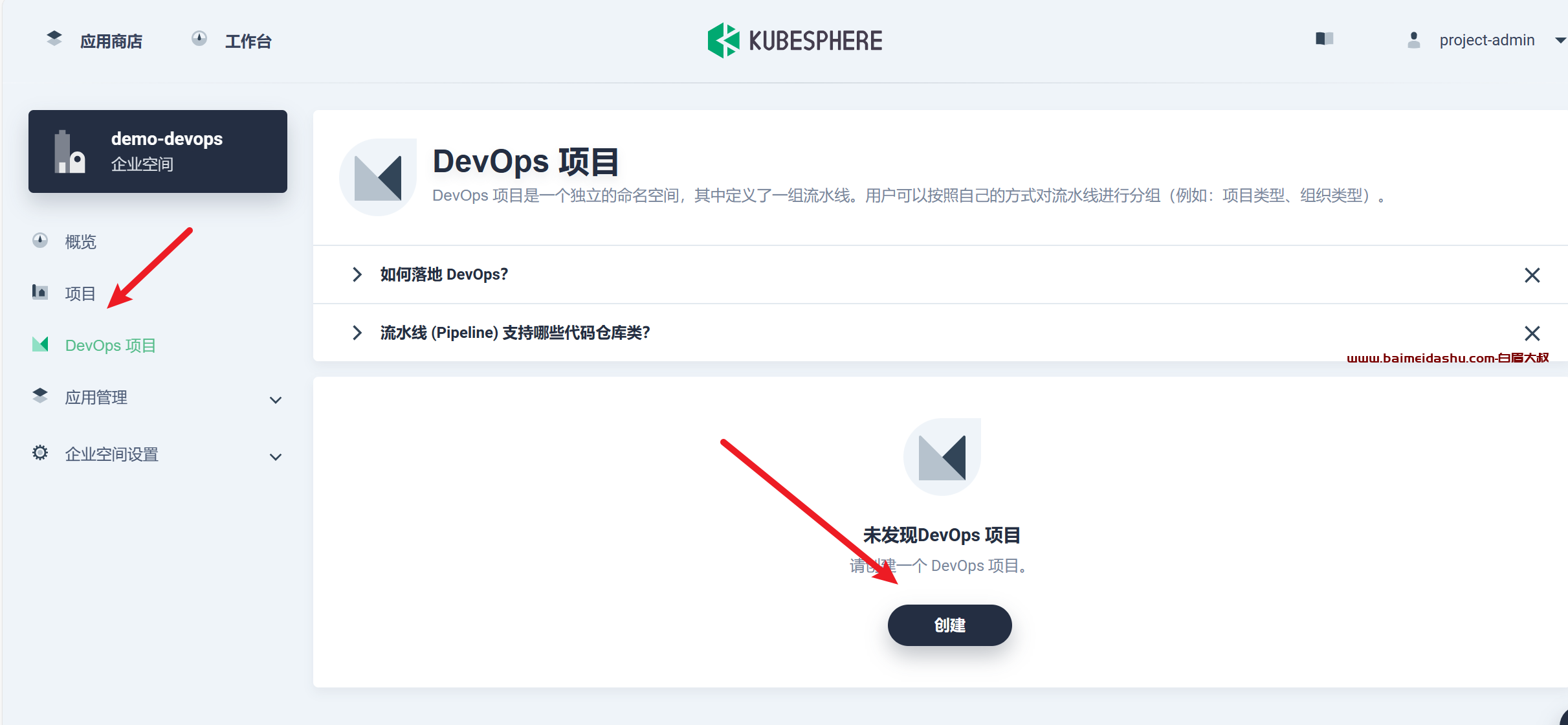Click the project-admin username
Viewport: 1568px width, 725px height.
coord(1487,40)
